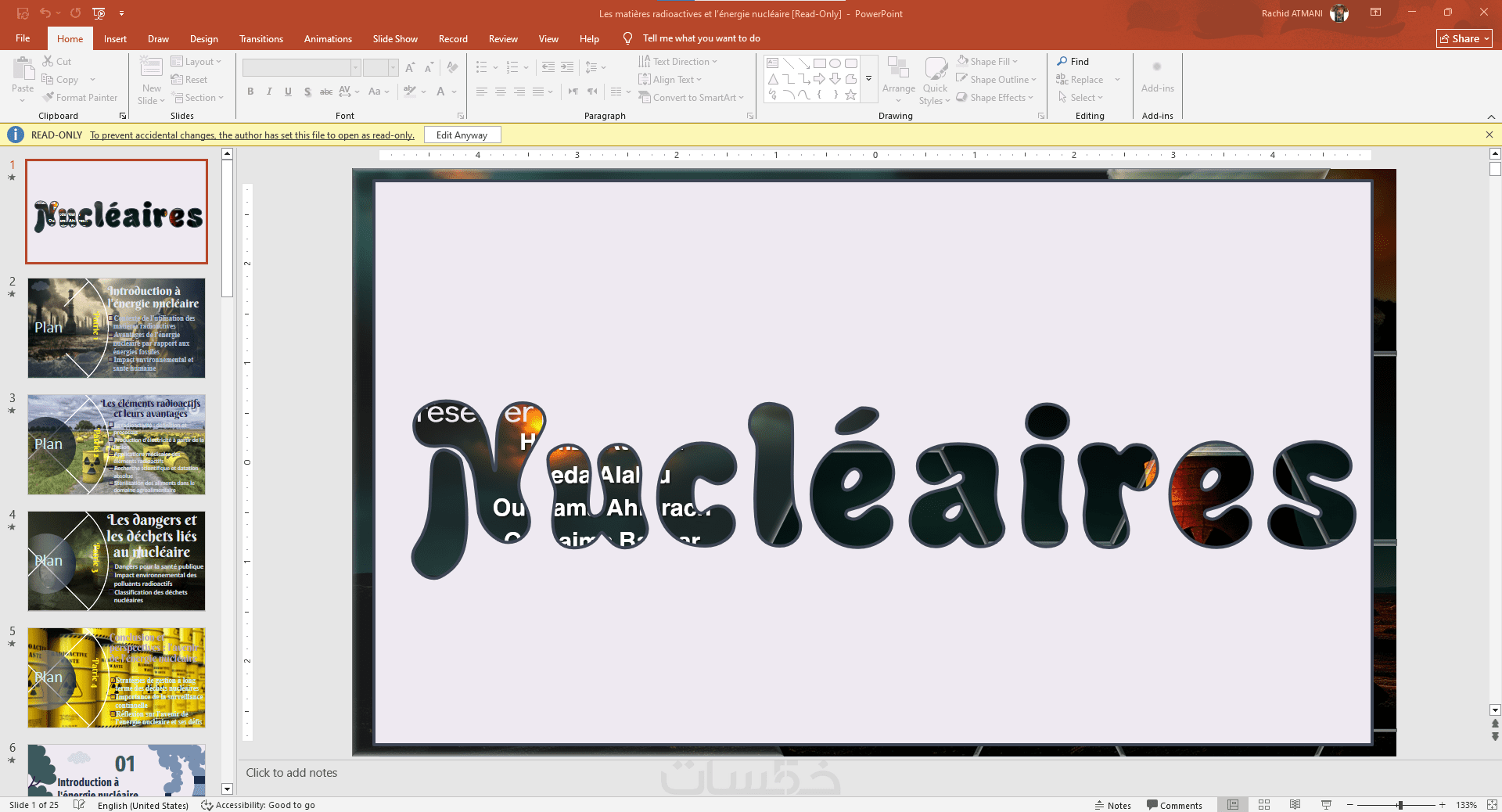Select the Oval shape in gallery
This screenshot has height=812, width=1502.
pos(835,63)
